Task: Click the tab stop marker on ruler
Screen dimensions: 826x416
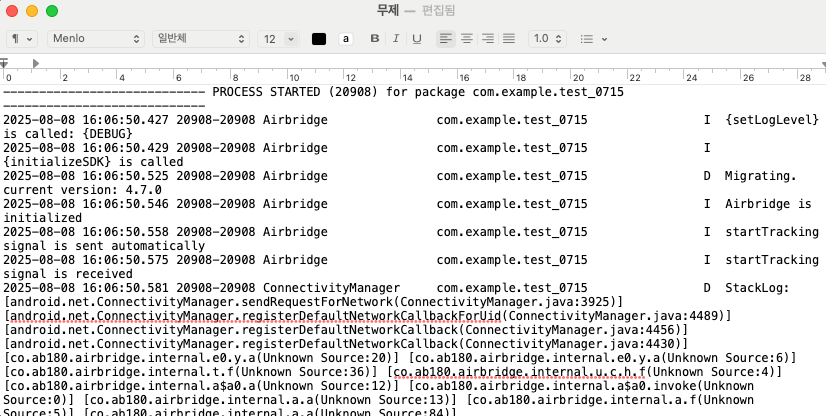Action: click(35, 63)
